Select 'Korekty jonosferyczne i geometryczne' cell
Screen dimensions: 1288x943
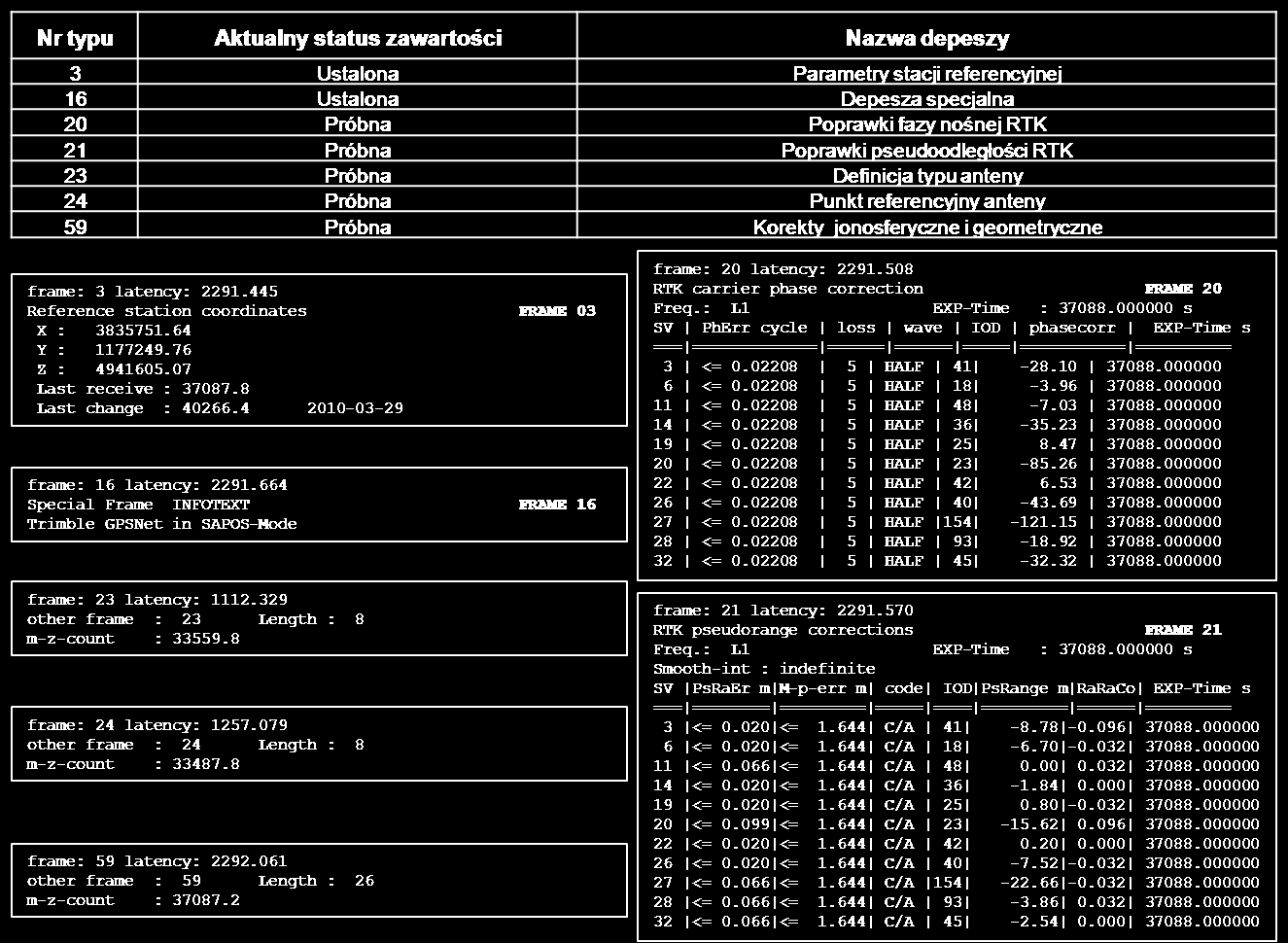click(926, 227)
